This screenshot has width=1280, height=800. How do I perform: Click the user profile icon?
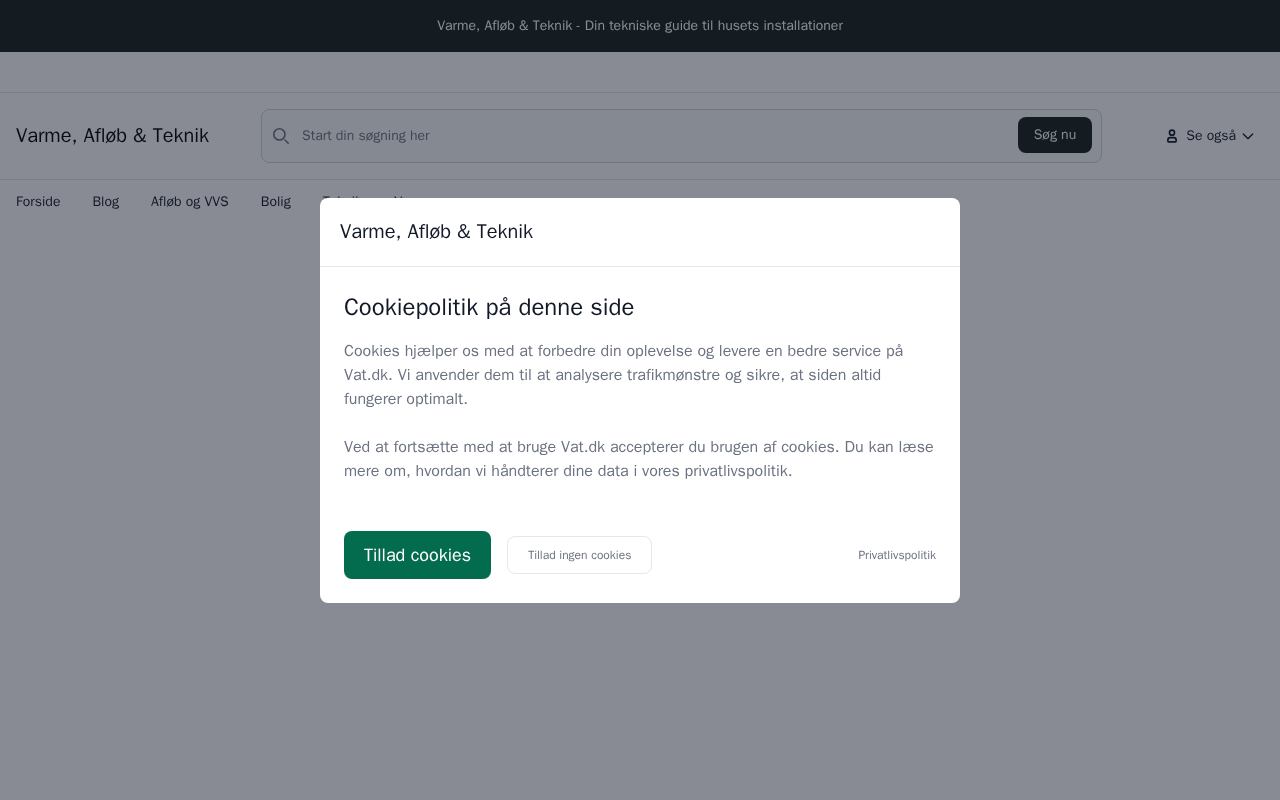coord(1172,136)
